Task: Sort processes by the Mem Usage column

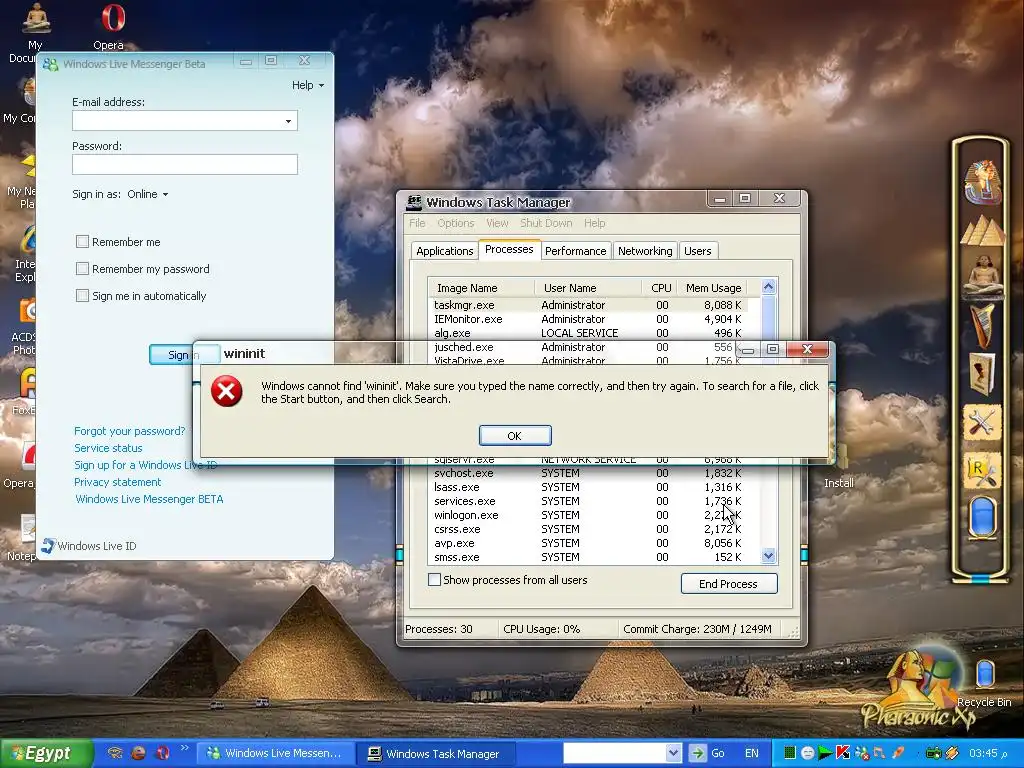Action: click(x=713, y=288)
